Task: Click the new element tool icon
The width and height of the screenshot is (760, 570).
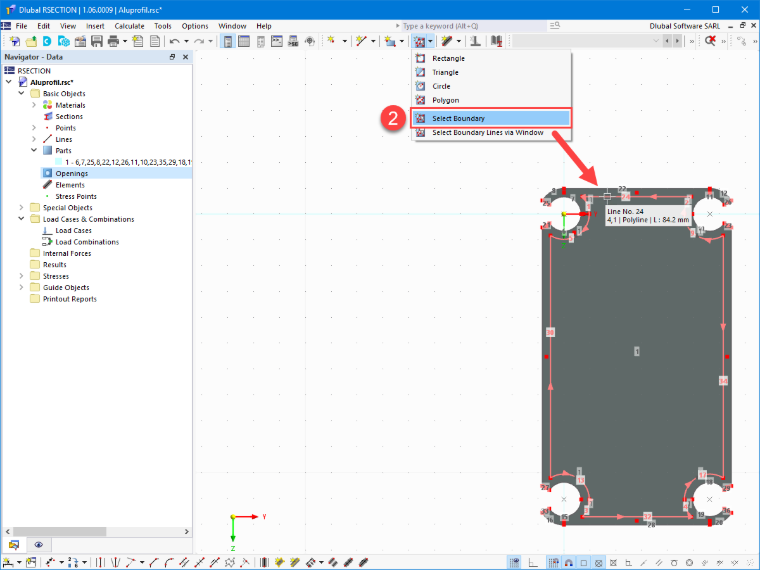Action: (447, 41)
